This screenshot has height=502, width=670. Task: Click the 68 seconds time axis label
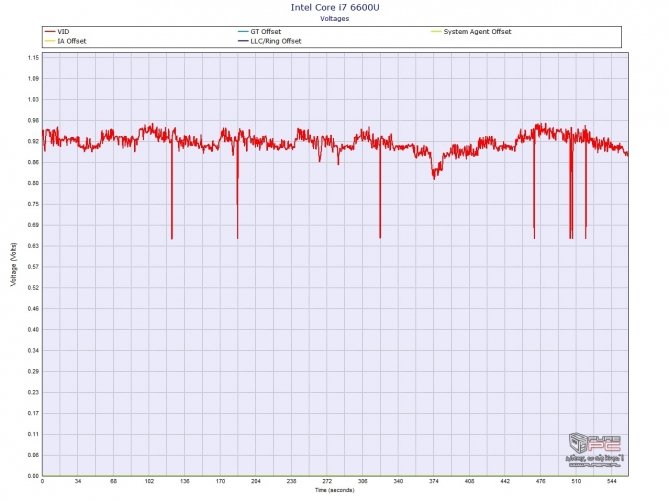[113, 481]
